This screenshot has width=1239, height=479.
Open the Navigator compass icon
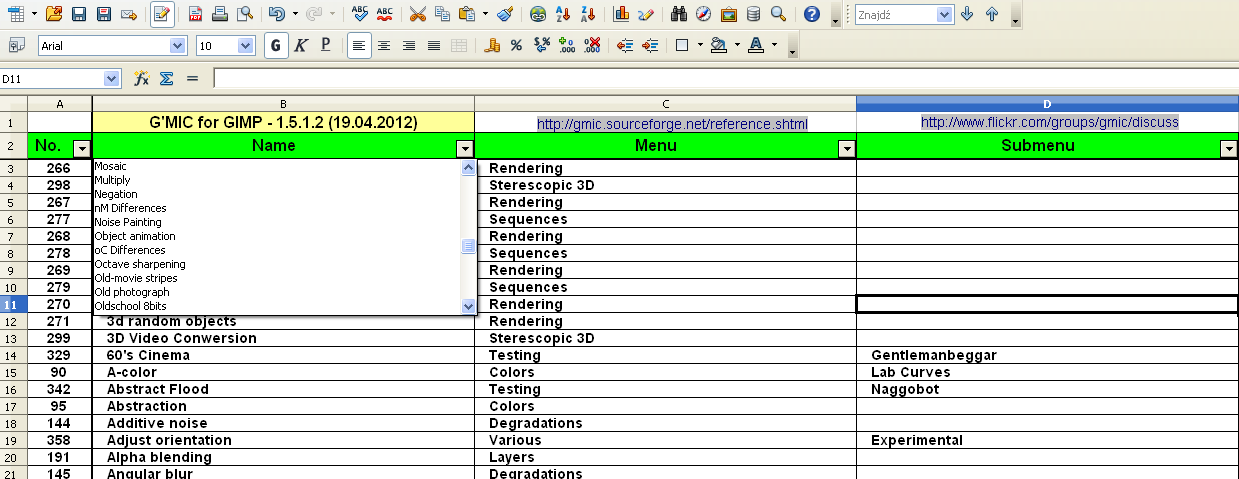click(703, 14)
